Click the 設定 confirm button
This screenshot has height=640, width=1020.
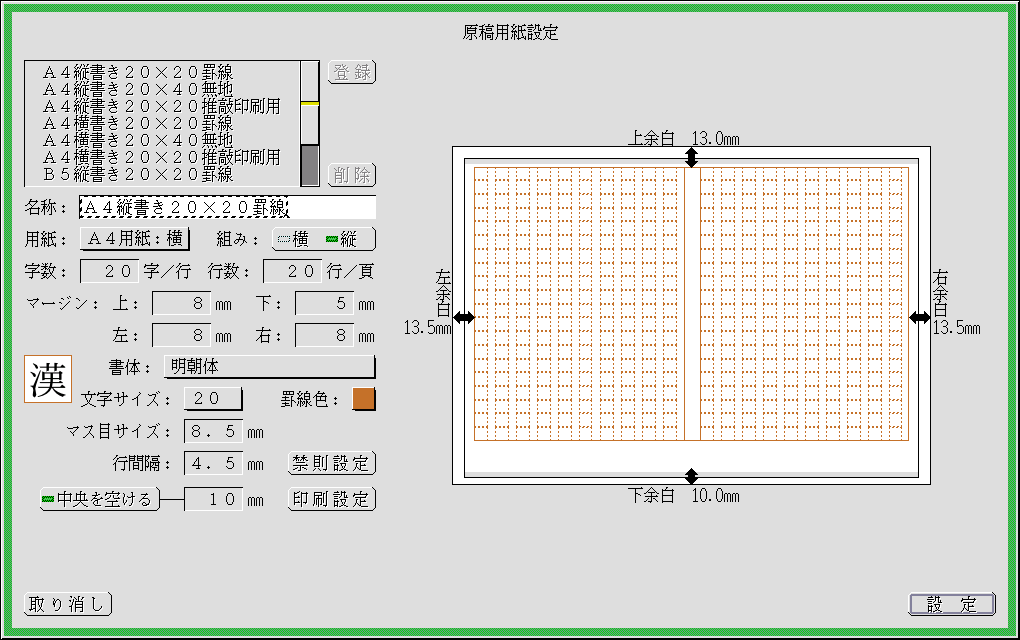click(951, 604)
